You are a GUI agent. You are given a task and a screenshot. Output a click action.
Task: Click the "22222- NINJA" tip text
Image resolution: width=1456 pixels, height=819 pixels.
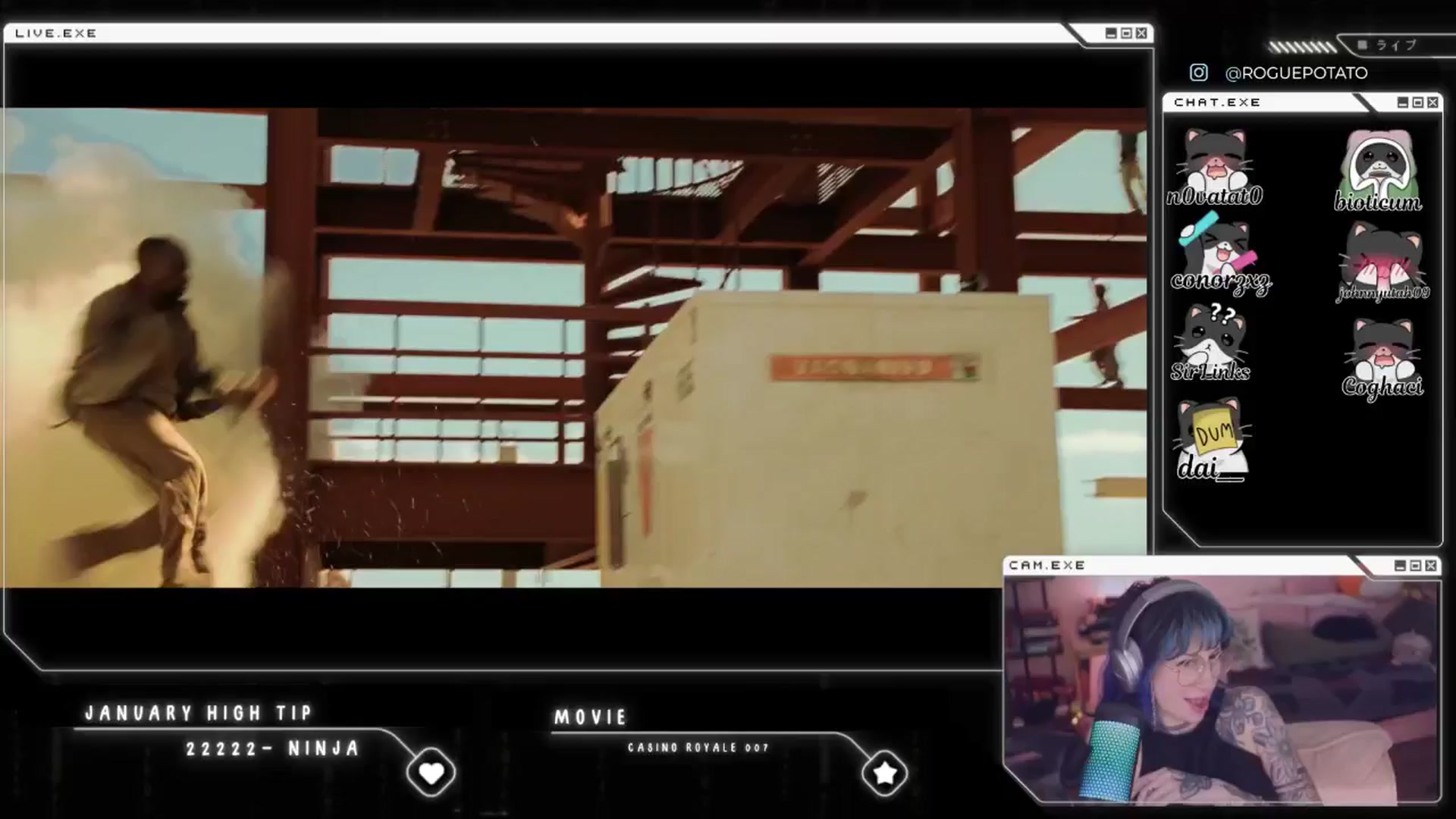coord(273,748)
